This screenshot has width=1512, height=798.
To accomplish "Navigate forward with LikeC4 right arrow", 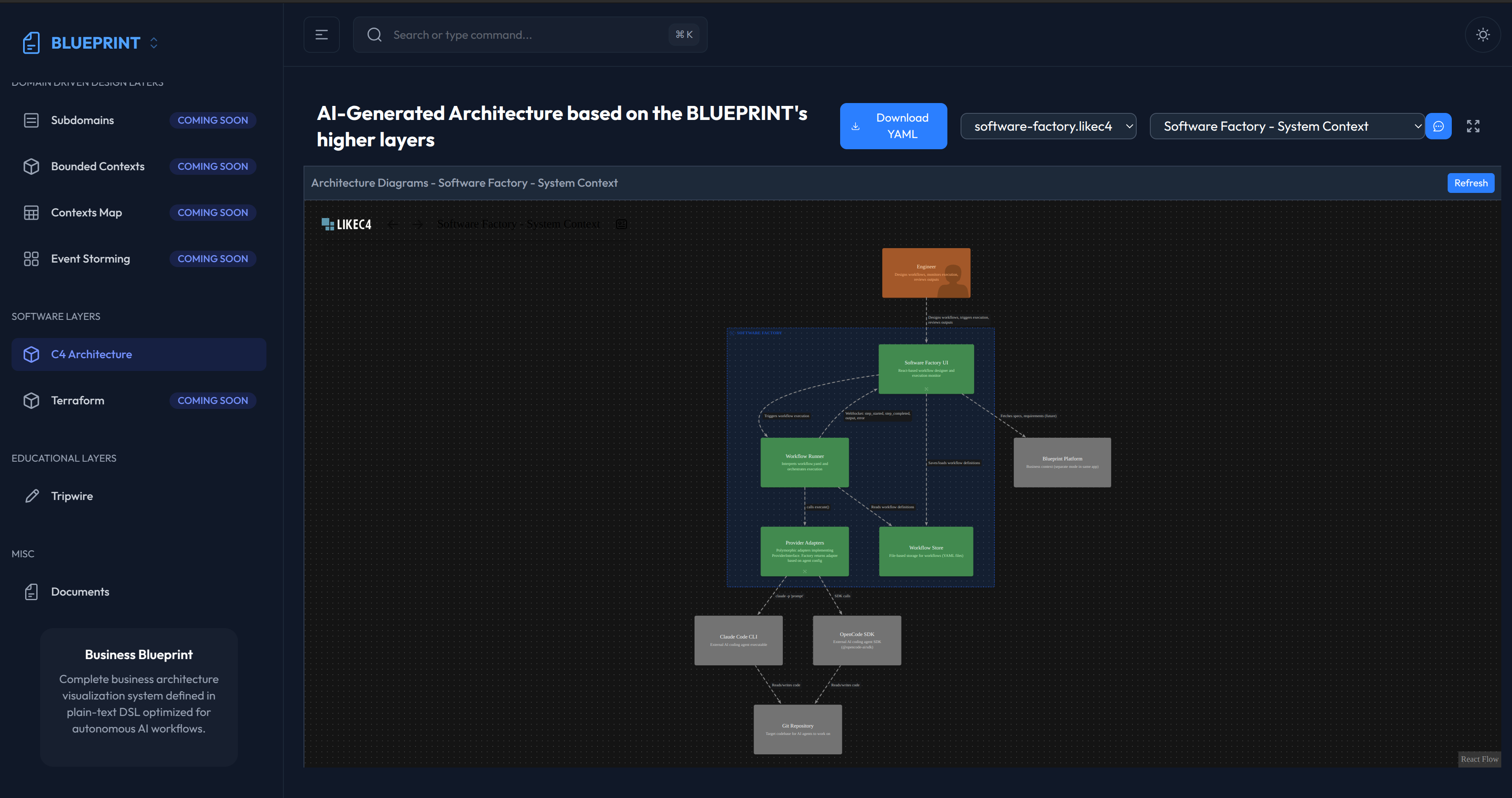I will coord(417,224).
